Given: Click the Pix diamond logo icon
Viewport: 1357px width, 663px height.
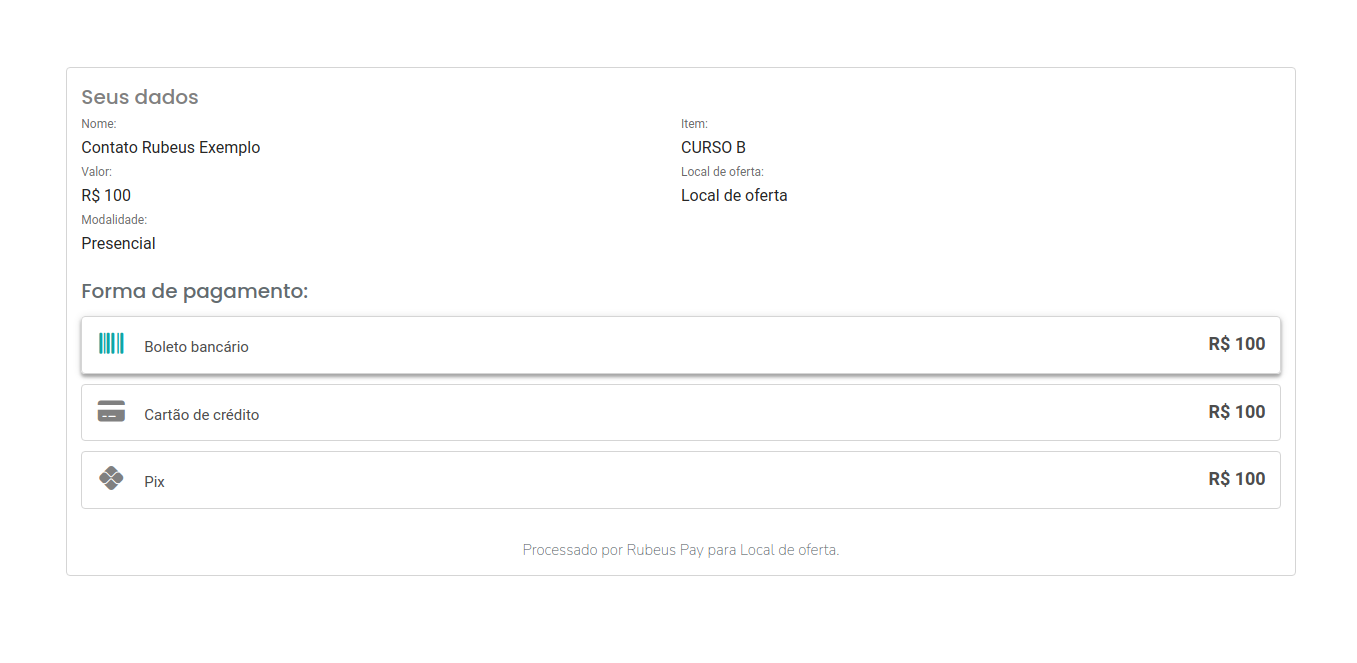Looking at the screenshot, I should click(111, 478).
